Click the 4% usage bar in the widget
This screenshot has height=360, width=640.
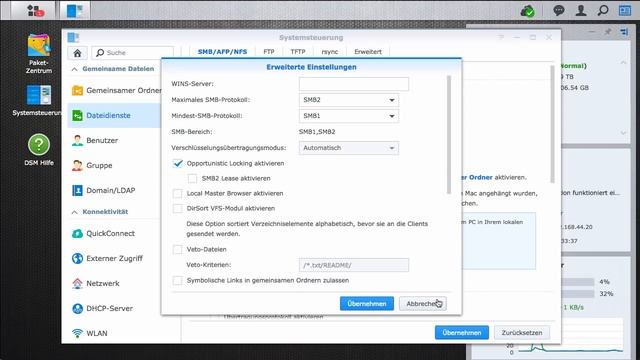[x=578, y=282]
